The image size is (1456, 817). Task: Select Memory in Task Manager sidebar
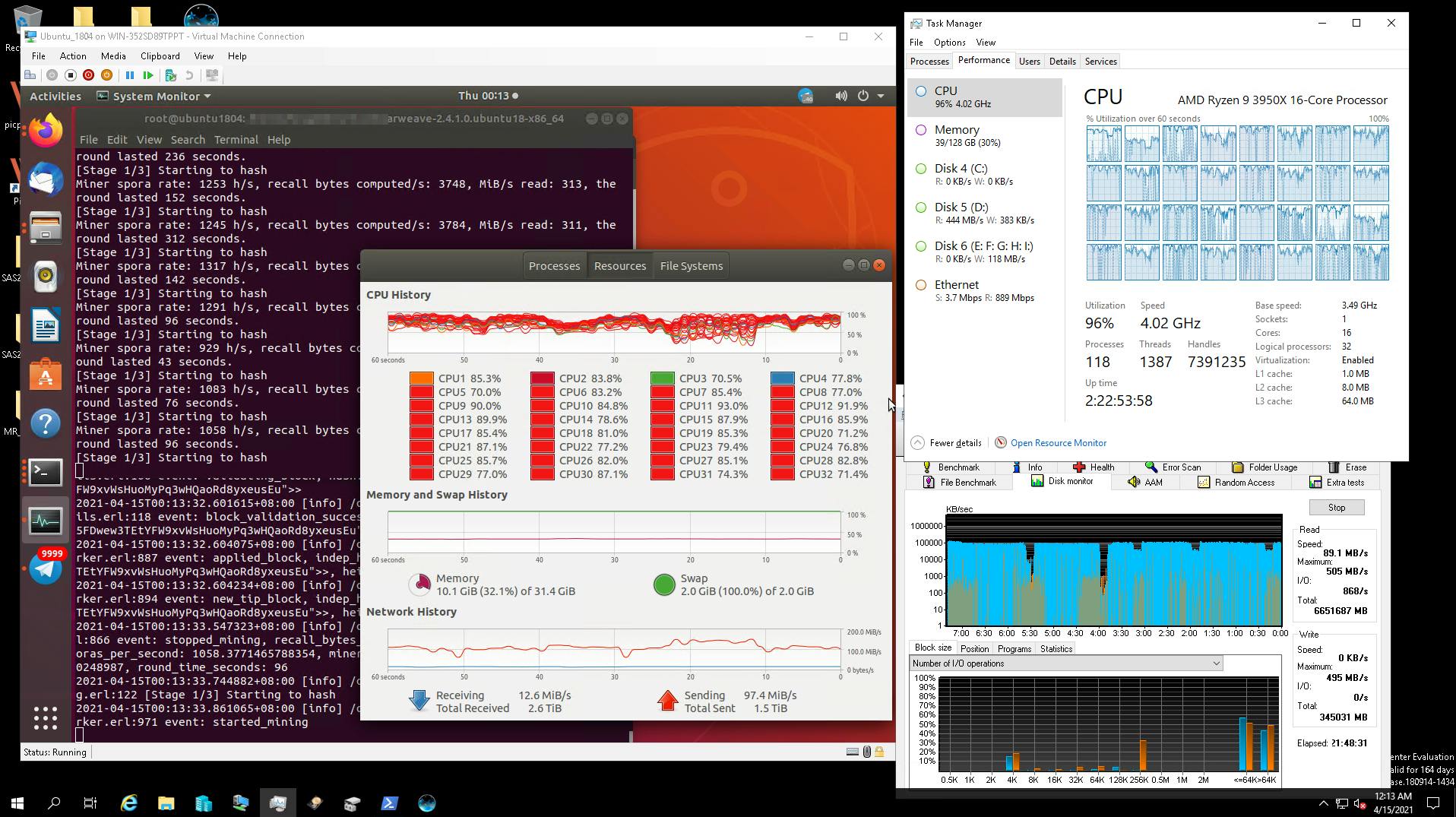[x=985, y=136]
